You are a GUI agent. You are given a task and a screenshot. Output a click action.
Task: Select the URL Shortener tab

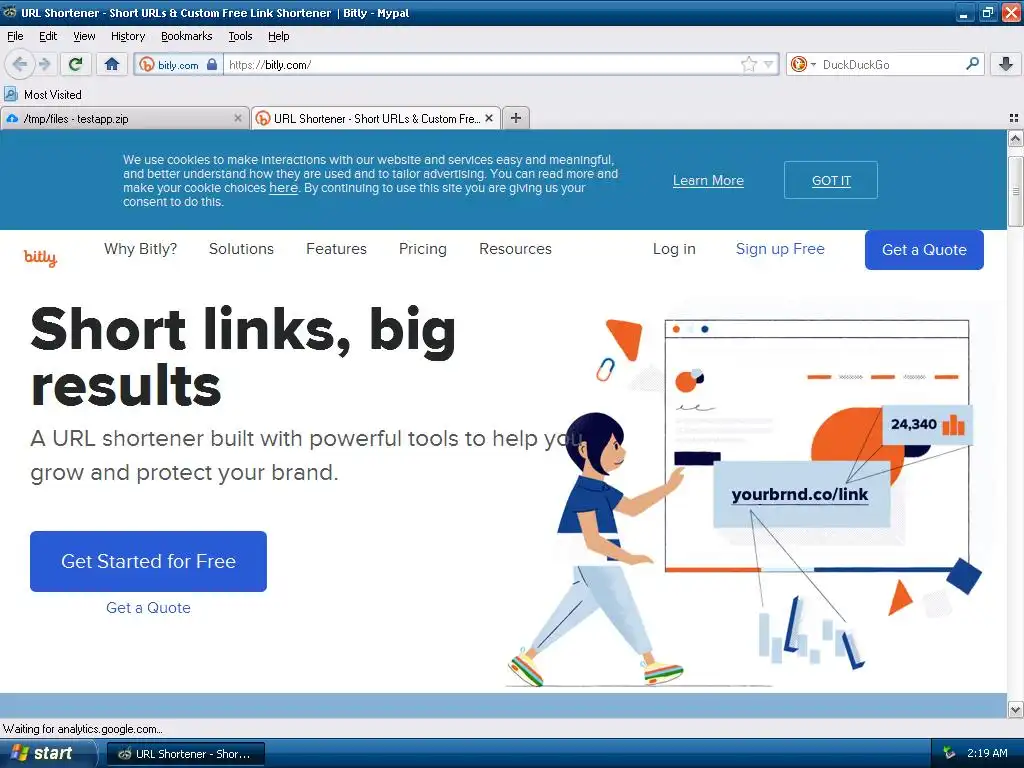(x=376, y=118)
